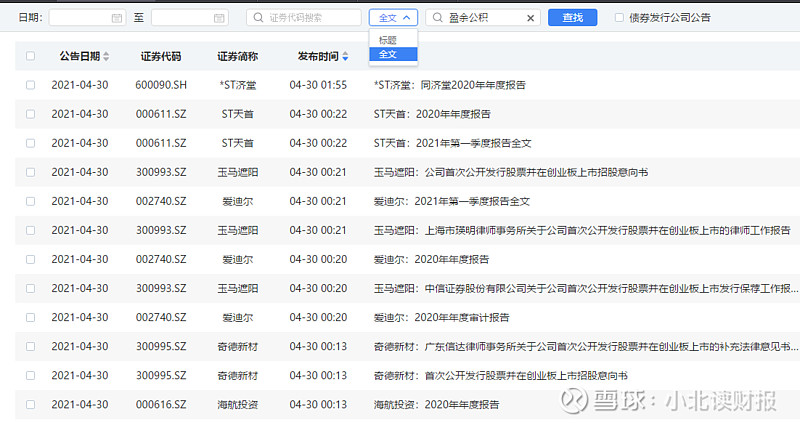Collapse the 全文 search scope dropdown
The image size is (800, 425).
[x=393, y=18]
